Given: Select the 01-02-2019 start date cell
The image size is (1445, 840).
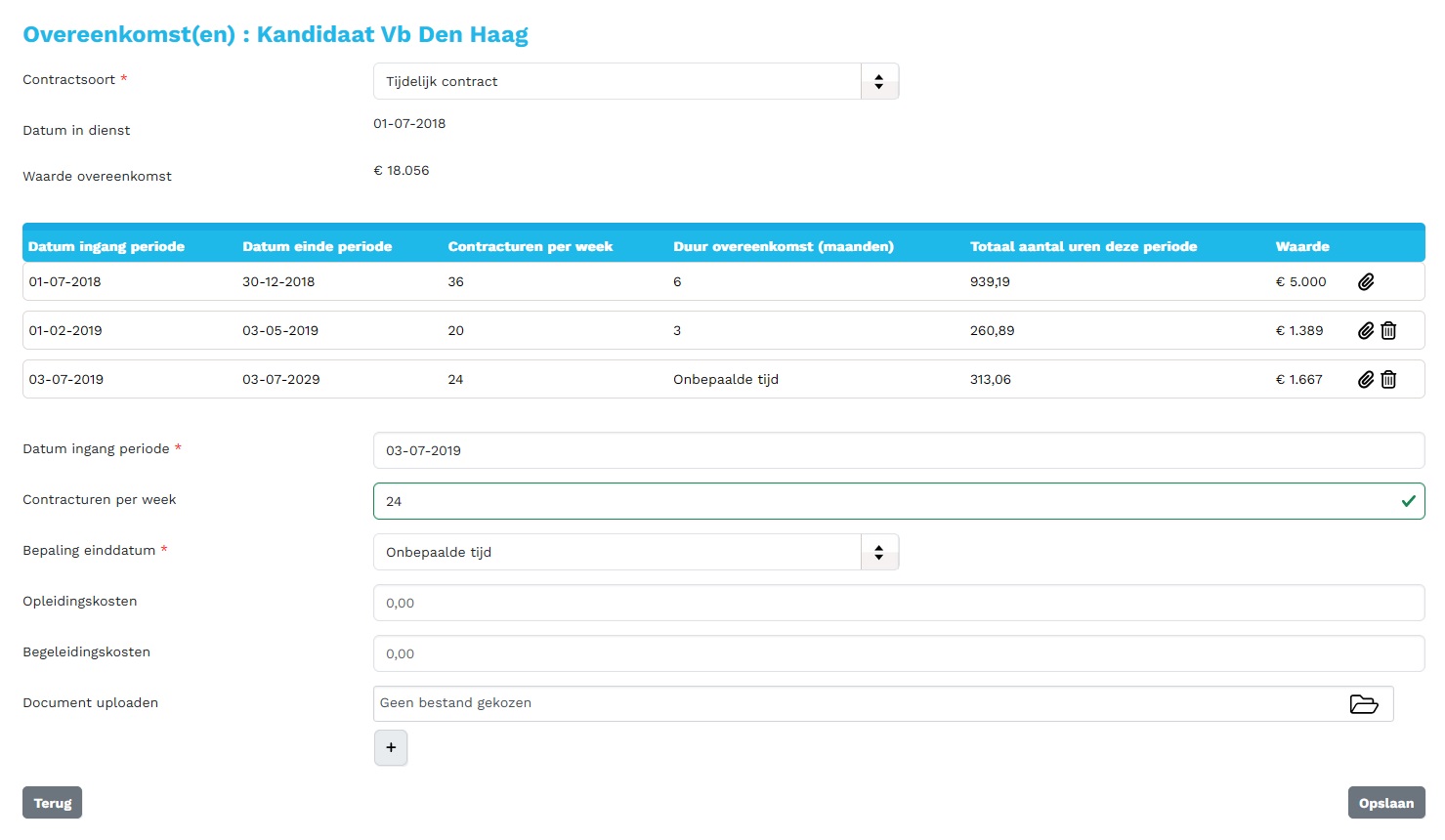Looking at the screenshot, I should click(65, 330).
